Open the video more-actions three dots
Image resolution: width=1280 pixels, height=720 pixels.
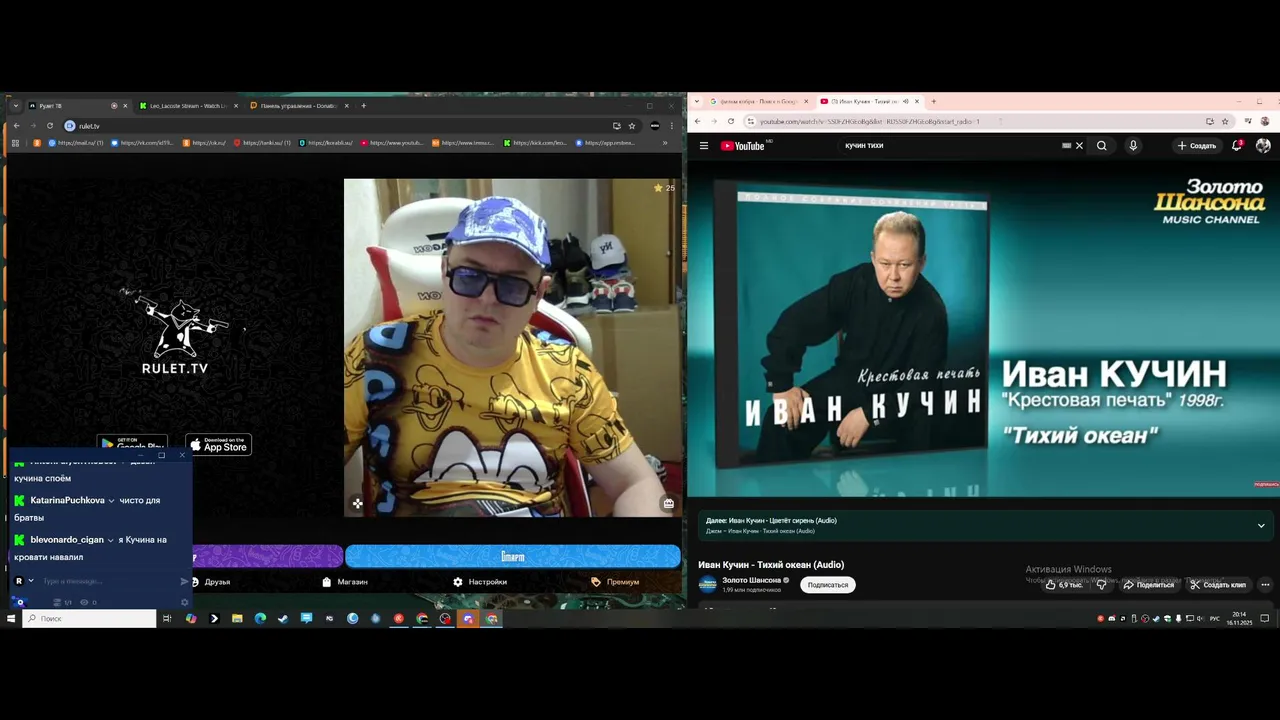[1265, 585]
